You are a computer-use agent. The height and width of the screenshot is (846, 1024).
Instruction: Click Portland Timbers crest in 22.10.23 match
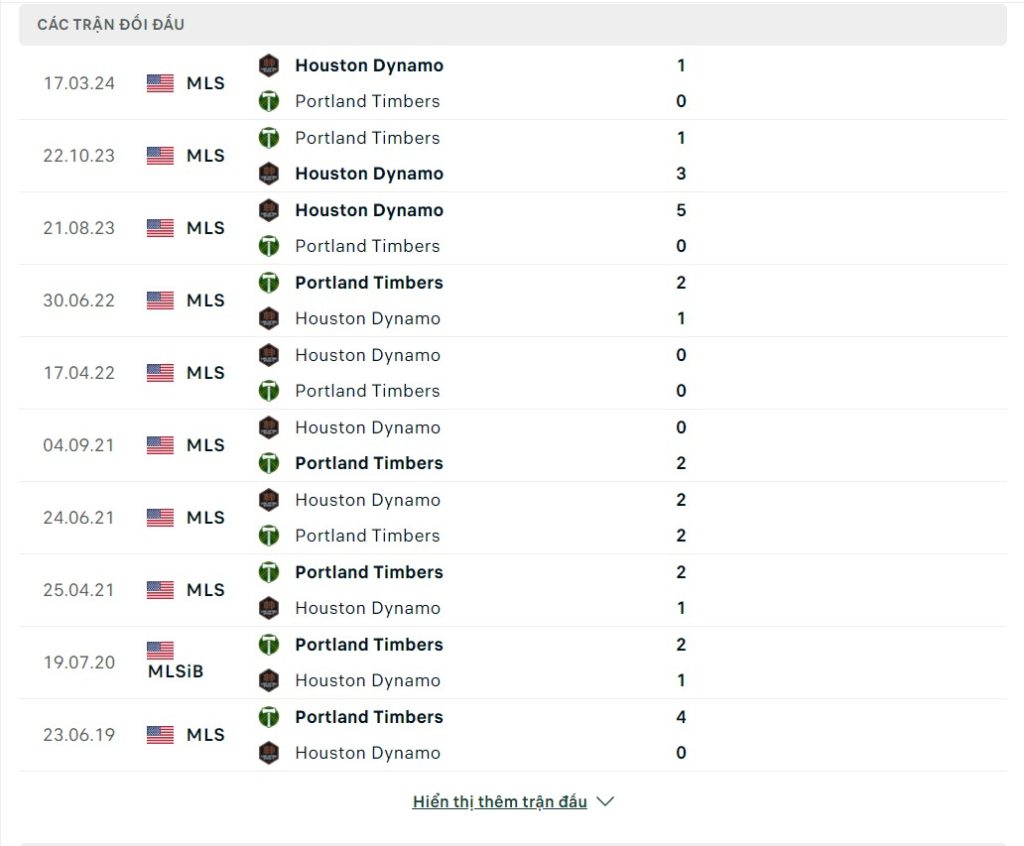coord(268,138)
